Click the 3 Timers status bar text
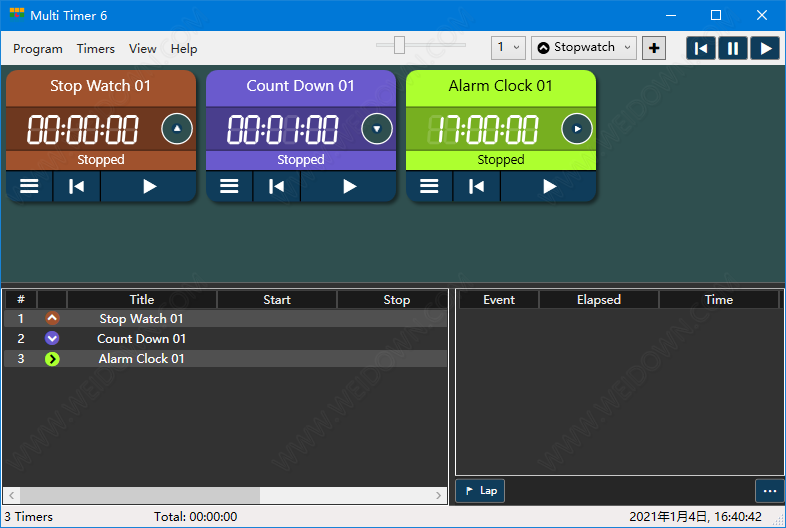786x528 pixels. [x=29, y=516]
